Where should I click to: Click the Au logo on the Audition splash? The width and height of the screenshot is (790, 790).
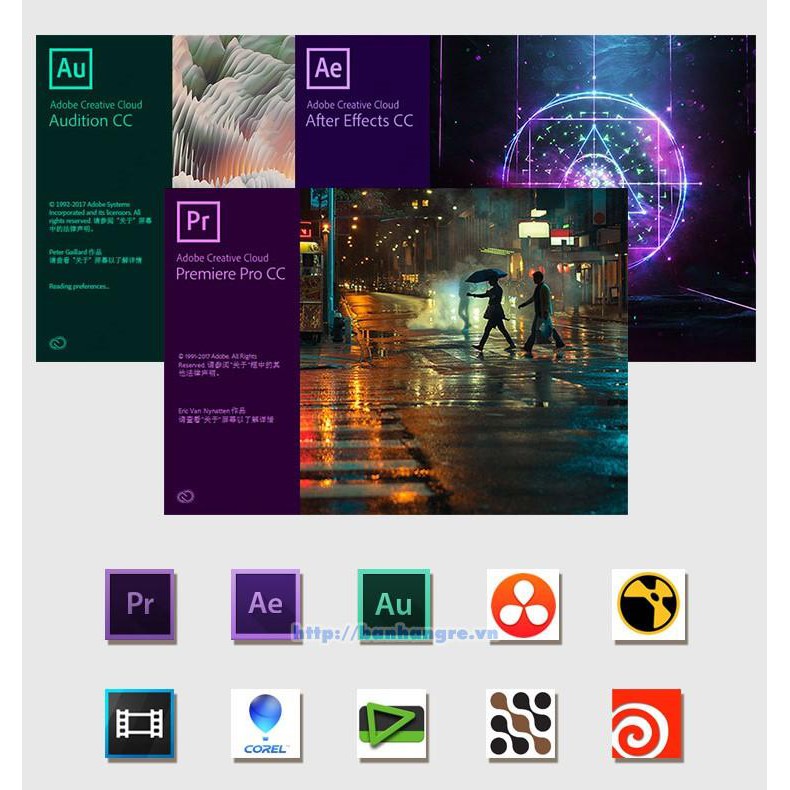(x=71, y=68)
